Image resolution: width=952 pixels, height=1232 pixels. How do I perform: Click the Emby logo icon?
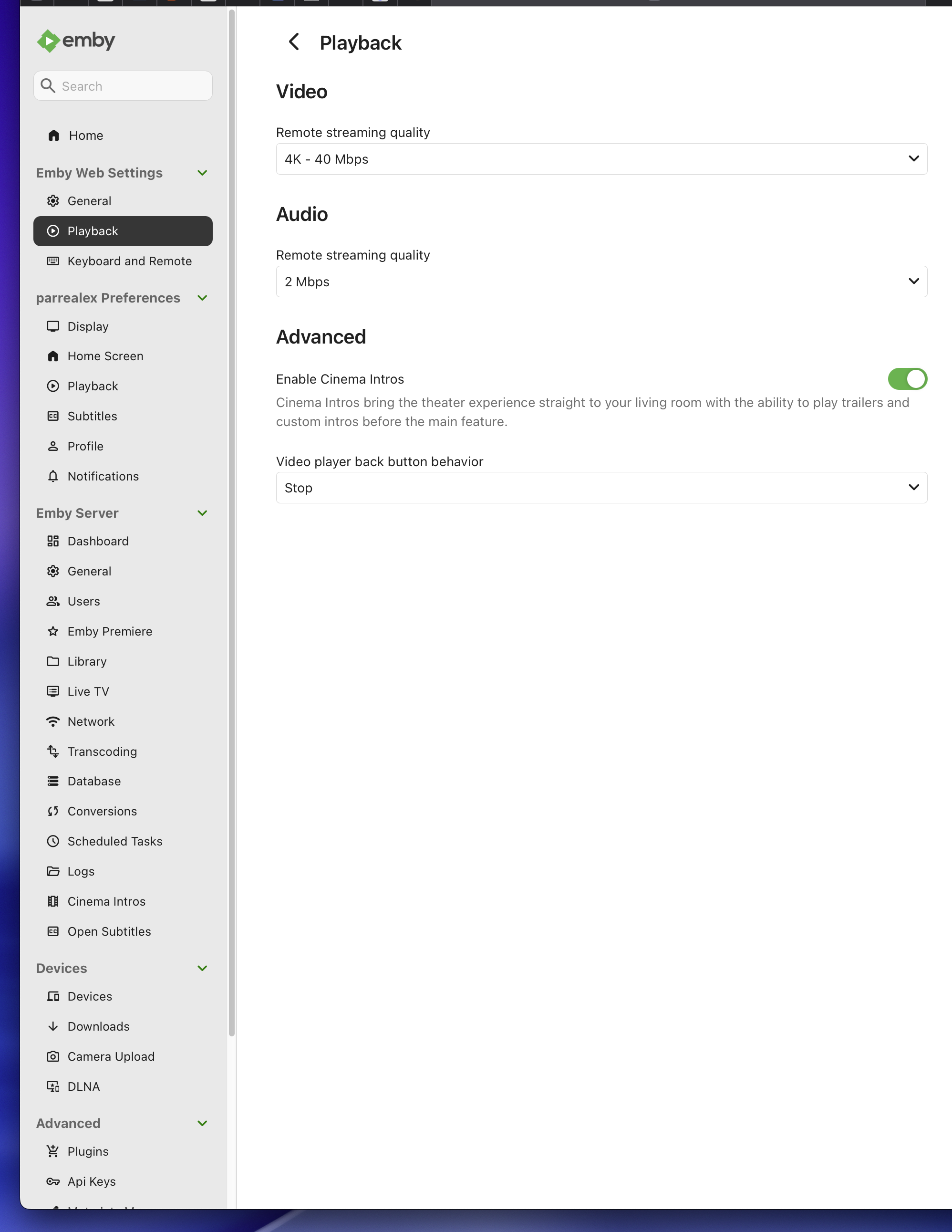pos(49,41)
